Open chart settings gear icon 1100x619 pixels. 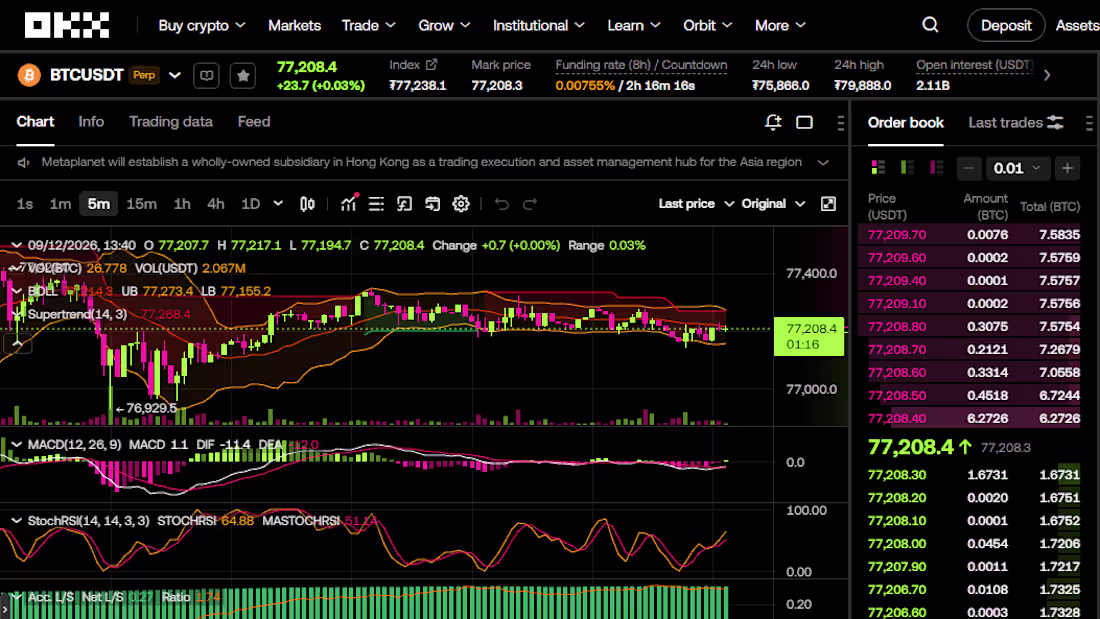pyautogui.click(x=461, y=204)
